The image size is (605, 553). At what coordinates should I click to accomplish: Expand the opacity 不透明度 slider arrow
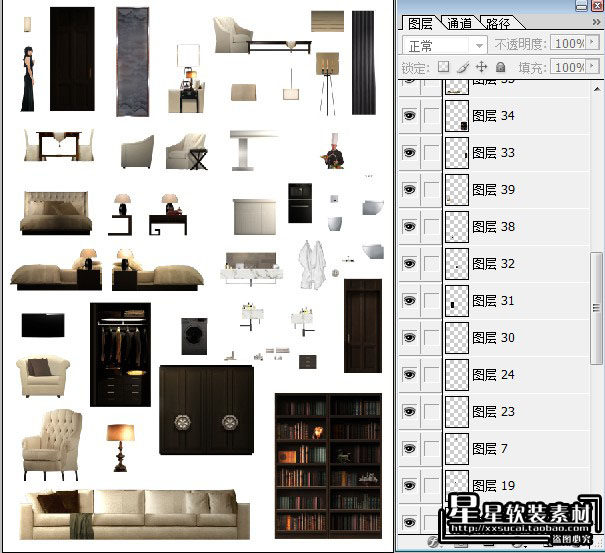pos(592,42)
